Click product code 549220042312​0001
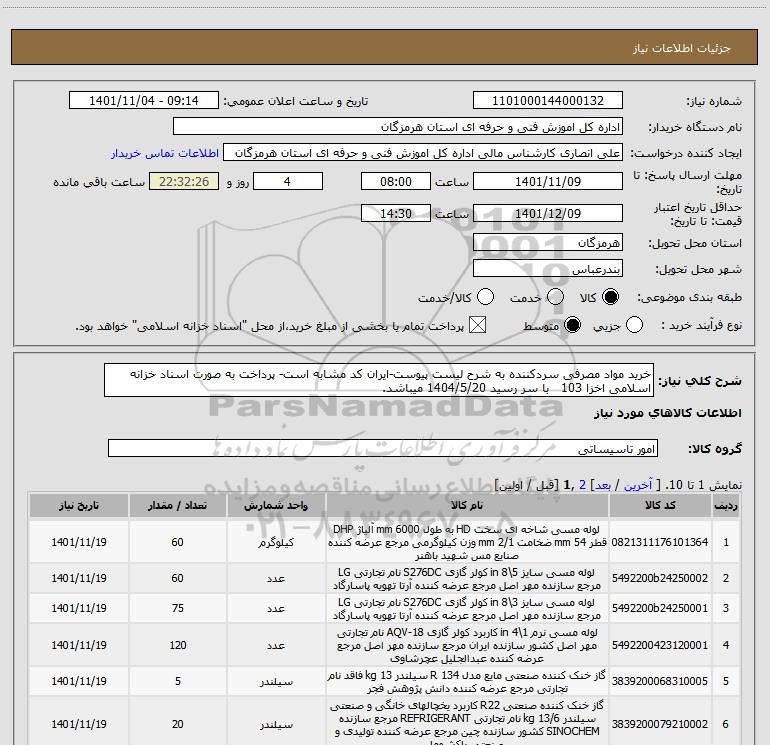The height and width of the screenshot is (745, 770). pyautogui.click(x=660, y=645)
